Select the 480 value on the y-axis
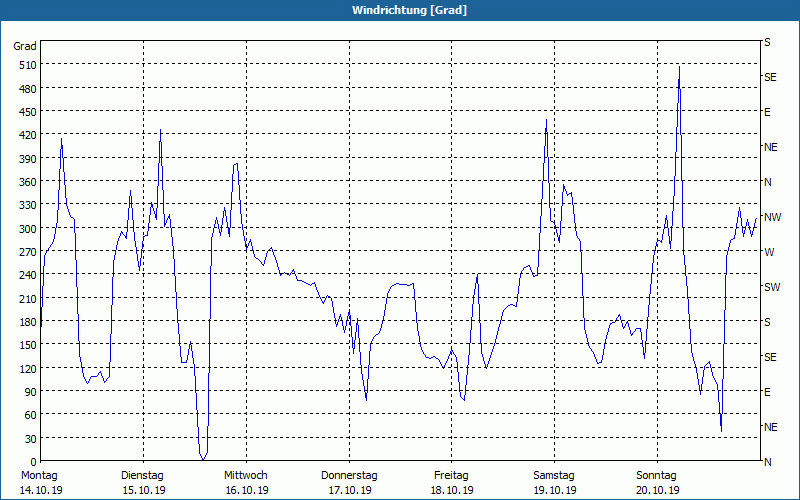Screen dimensions: 800x500 tap(28, 89)
